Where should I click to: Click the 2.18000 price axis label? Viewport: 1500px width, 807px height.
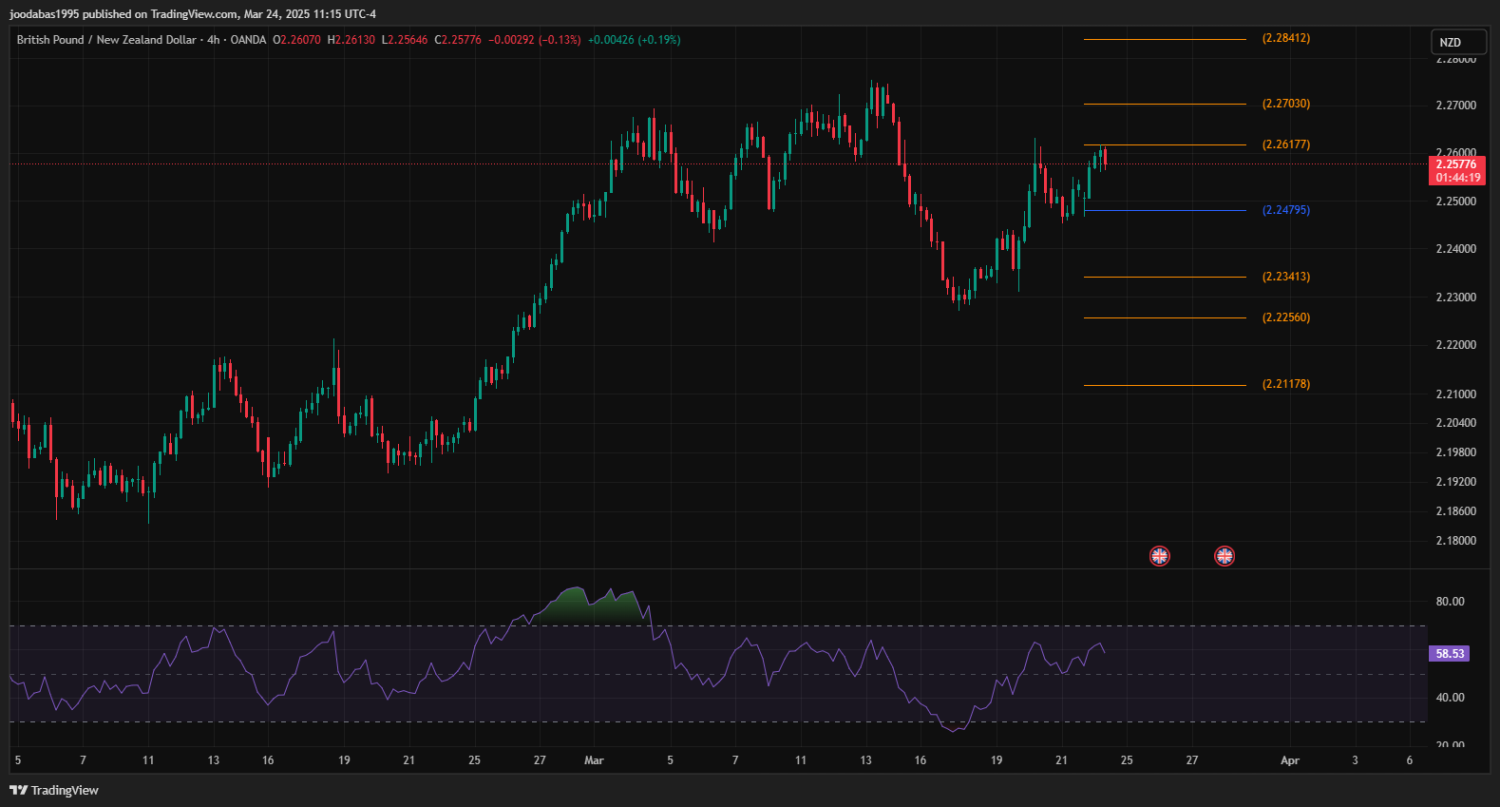coord(1455,541)
